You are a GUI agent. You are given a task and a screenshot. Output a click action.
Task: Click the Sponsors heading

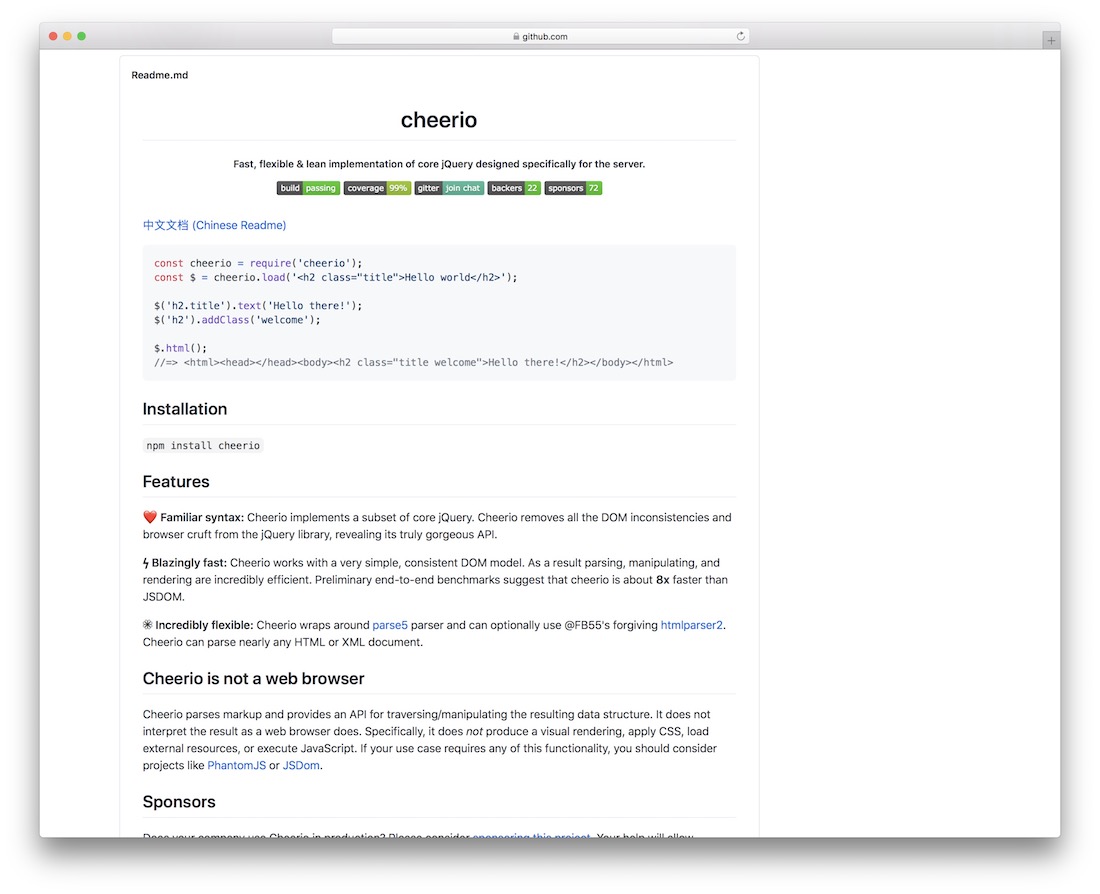(179, 802)
